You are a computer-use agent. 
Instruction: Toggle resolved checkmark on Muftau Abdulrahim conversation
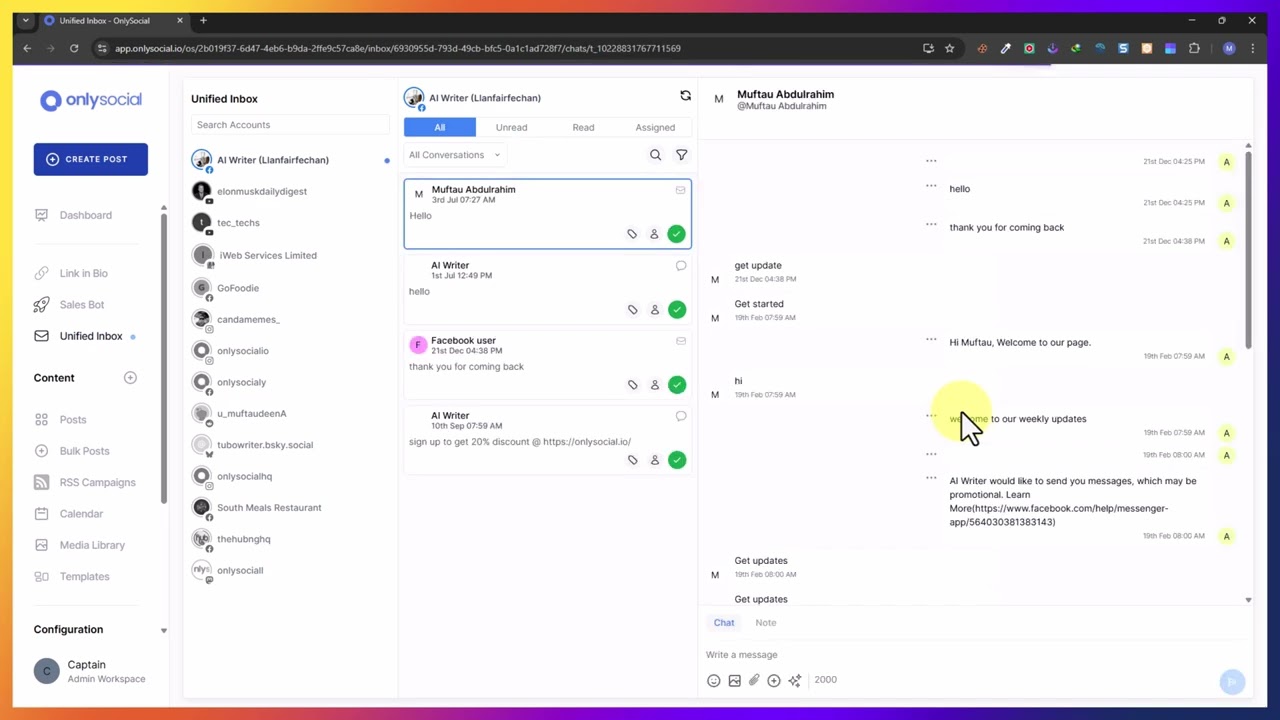[677, 234]
